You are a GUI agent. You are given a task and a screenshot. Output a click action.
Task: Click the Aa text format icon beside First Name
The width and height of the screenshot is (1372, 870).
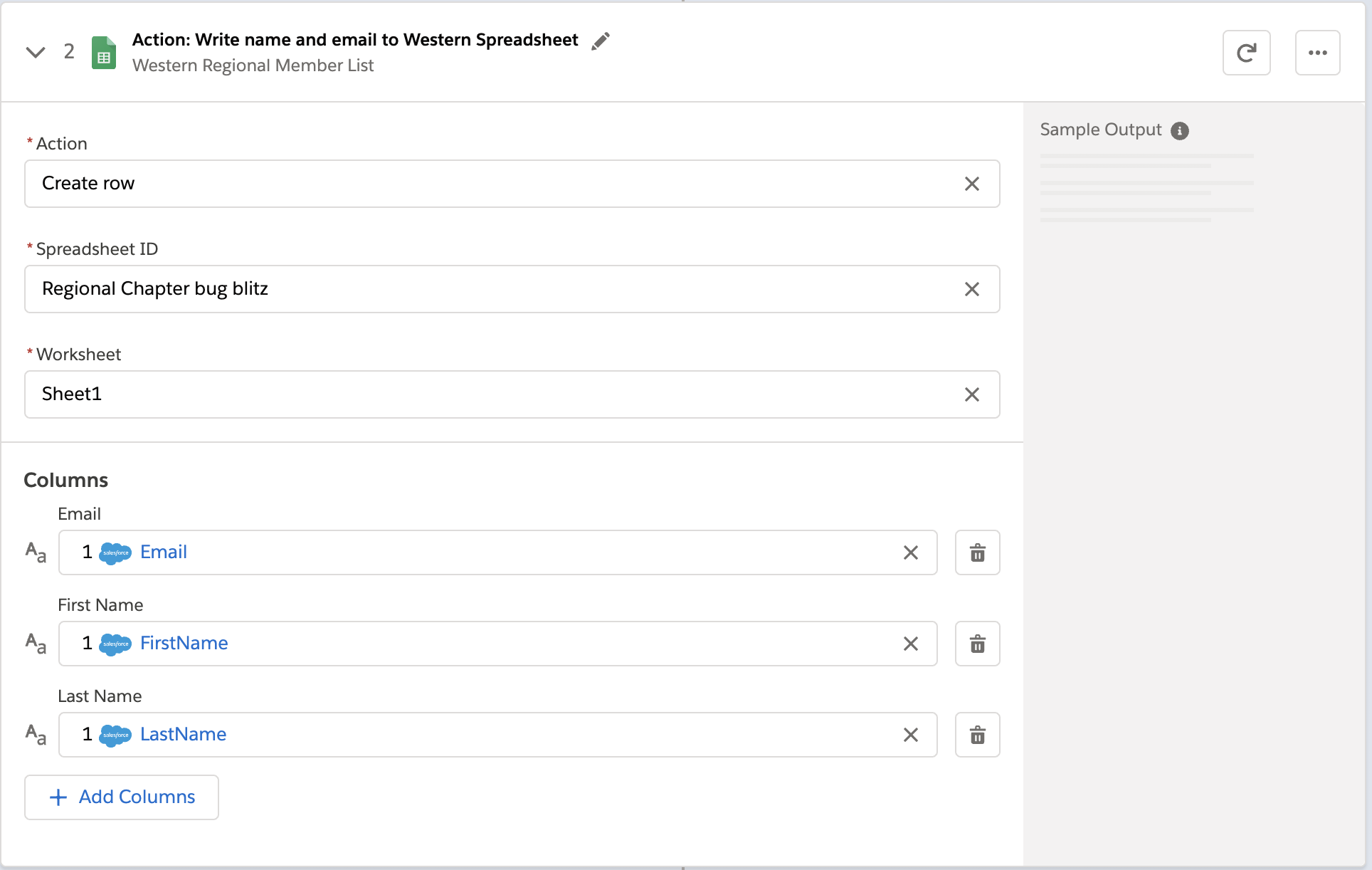coord(35,644)
